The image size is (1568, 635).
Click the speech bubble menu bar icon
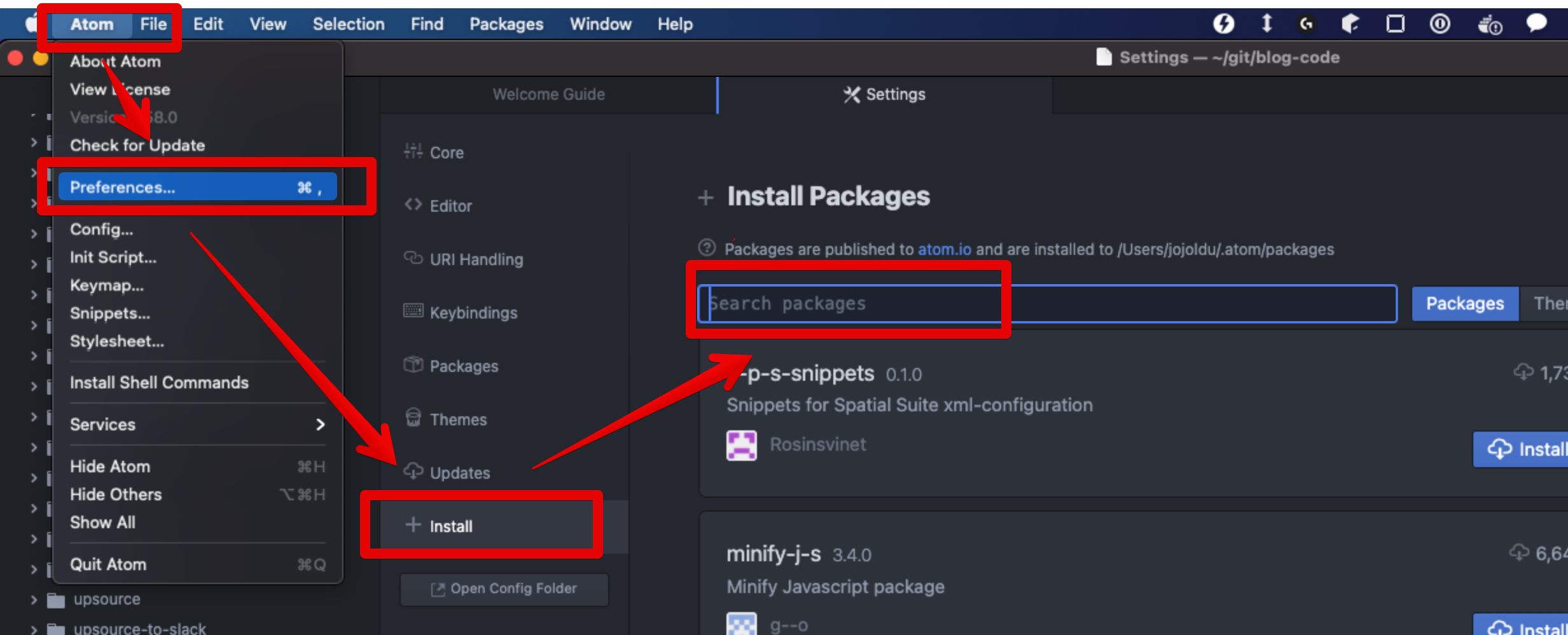[1537, 24]
